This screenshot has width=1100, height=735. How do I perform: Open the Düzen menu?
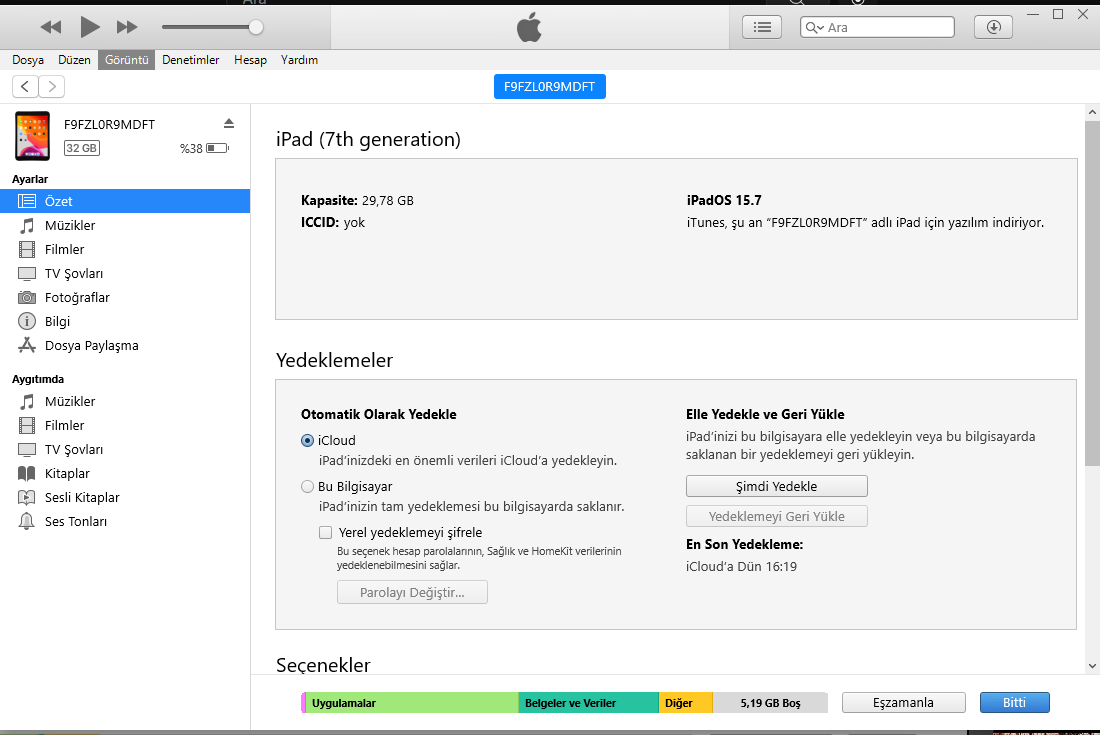74,60
